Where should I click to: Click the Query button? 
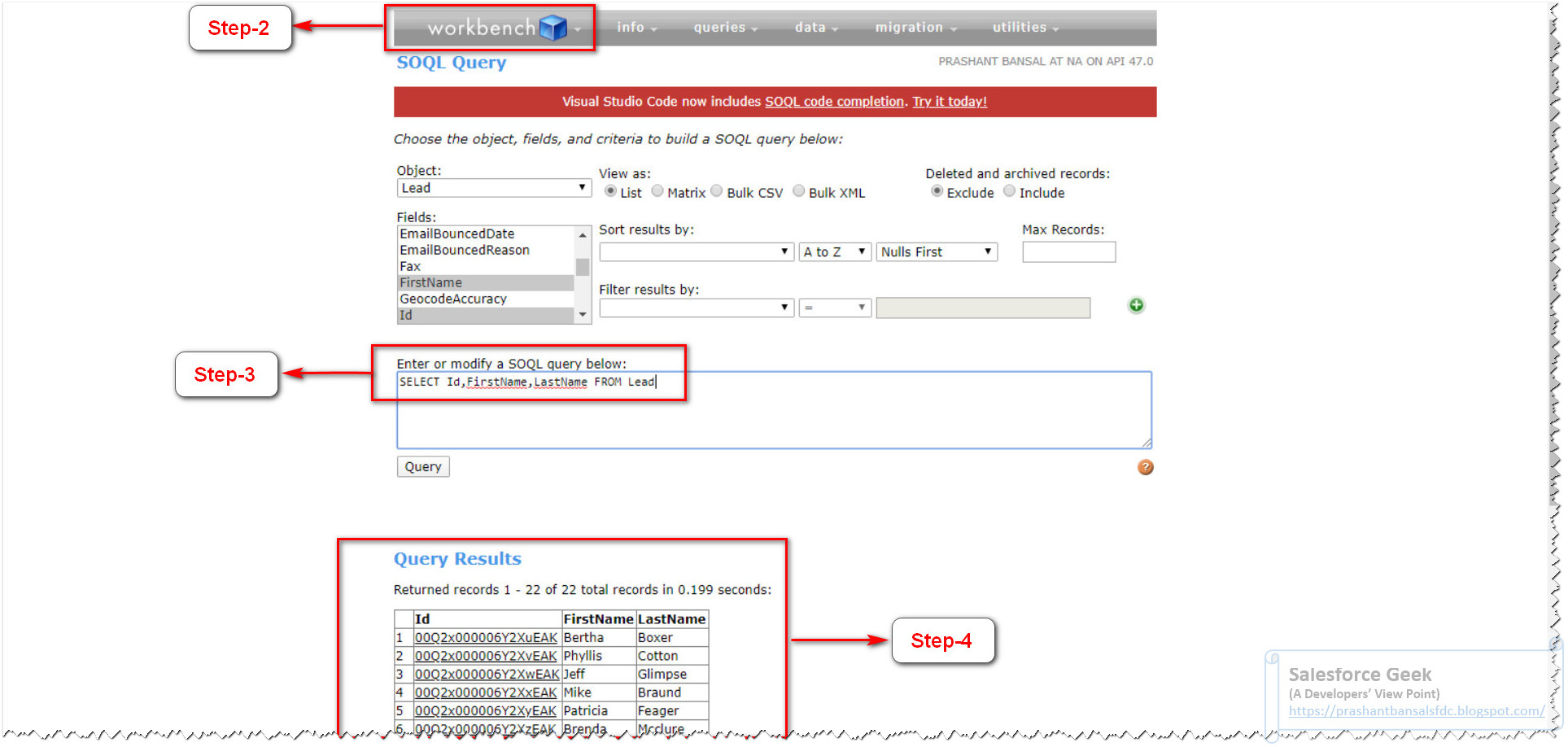click(x=423, y=466)
